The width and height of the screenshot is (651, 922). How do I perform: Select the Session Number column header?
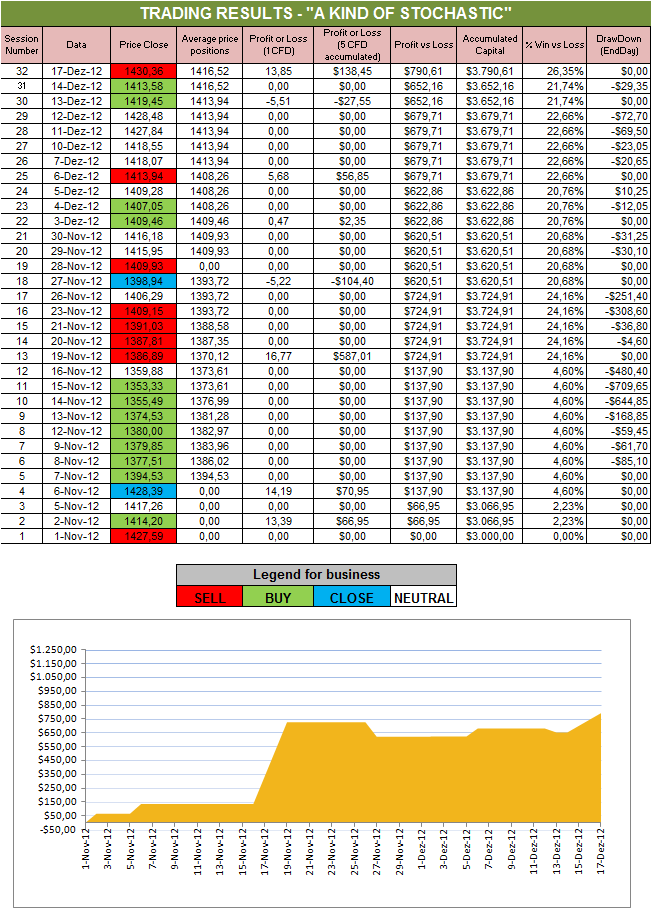[x=22, y=45]
